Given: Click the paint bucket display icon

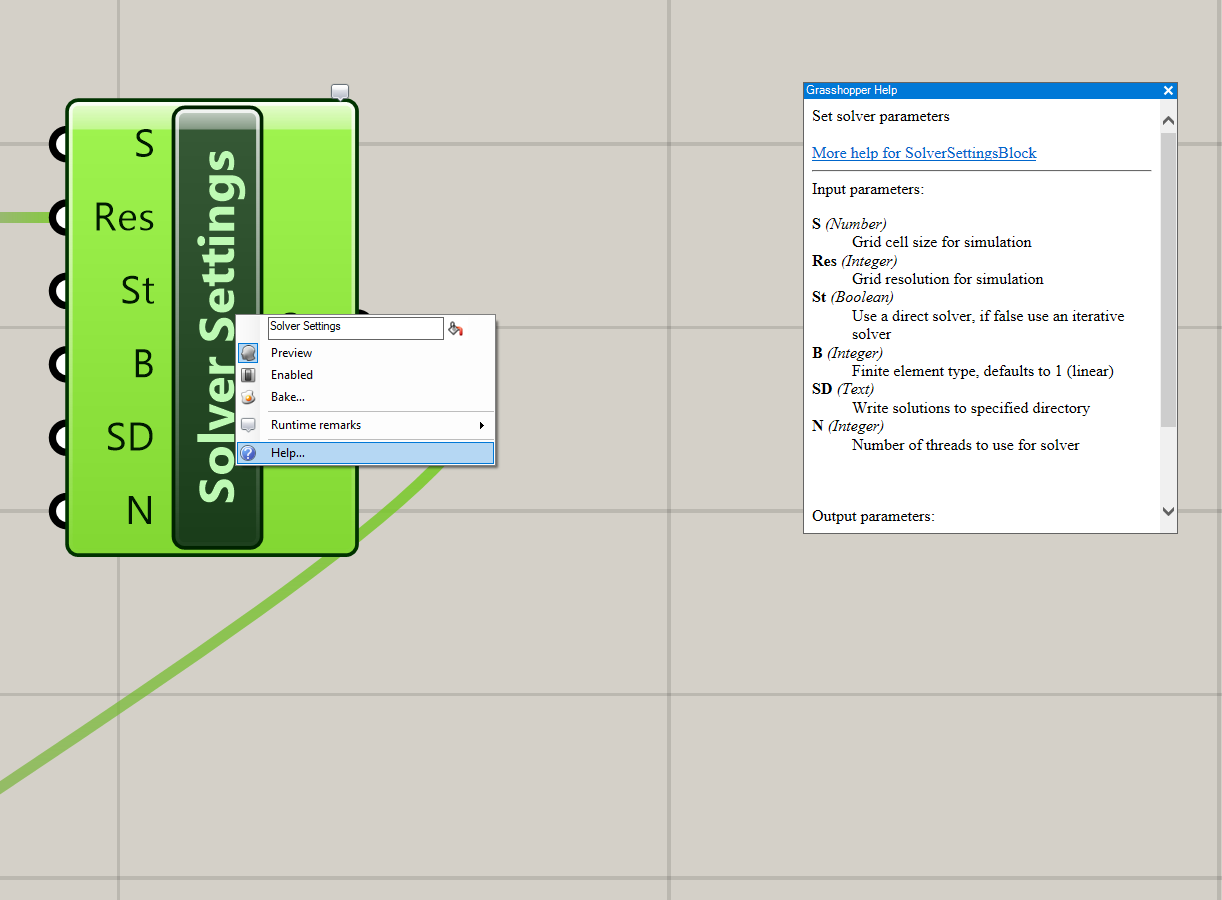Looking at the screenshot, I should 456,328.
